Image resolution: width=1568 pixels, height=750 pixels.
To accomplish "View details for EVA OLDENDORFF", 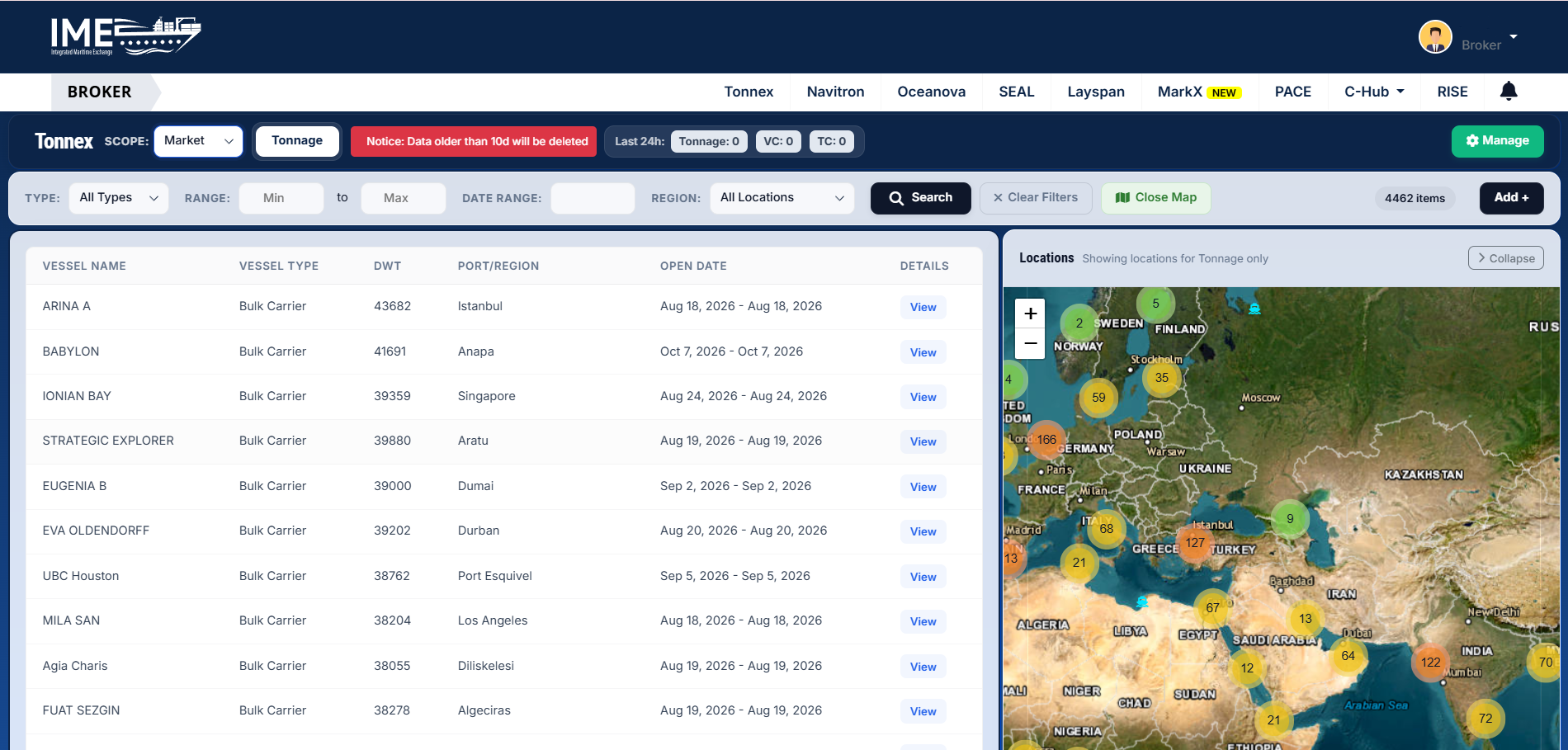I will tap(923, 531).
